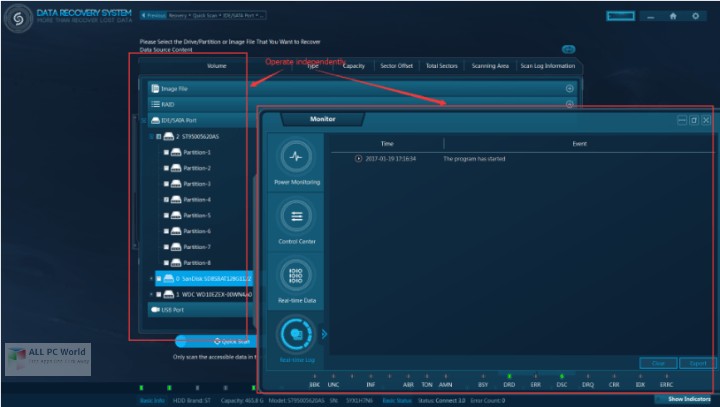Click the BSY status indicator

pos(483,382)
